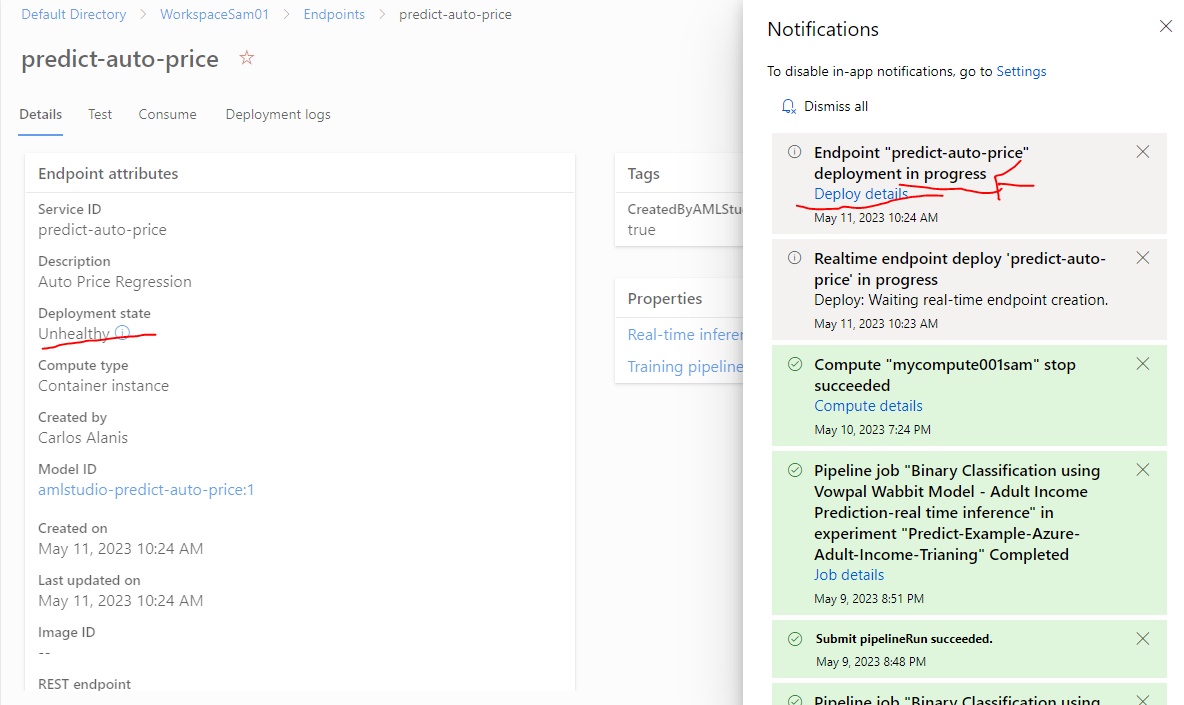The height and width of the screenshot is (705, 1184).
Task: Dismiss the Realtime endpoint deploy notification
Action: [1142, 257]
